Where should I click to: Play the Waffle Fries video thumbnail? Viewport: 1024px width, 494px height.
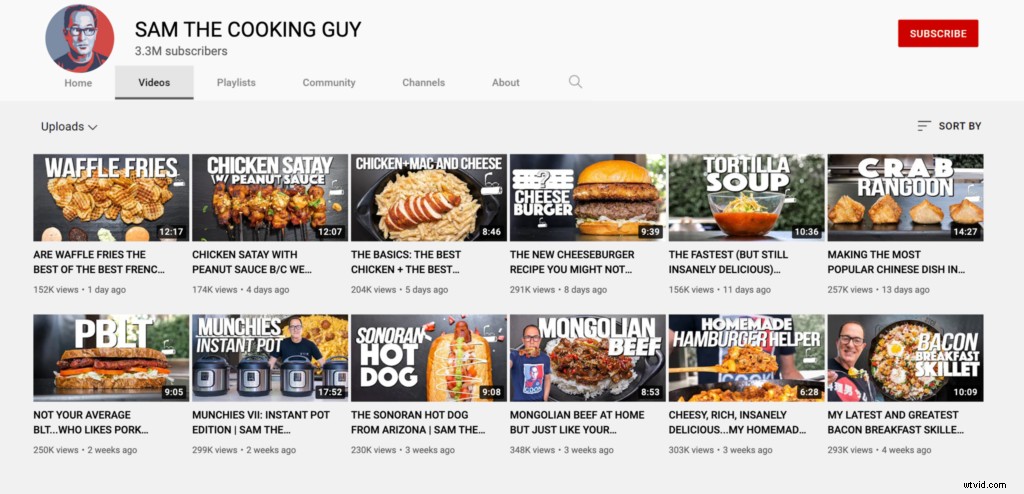click(111, 198)
